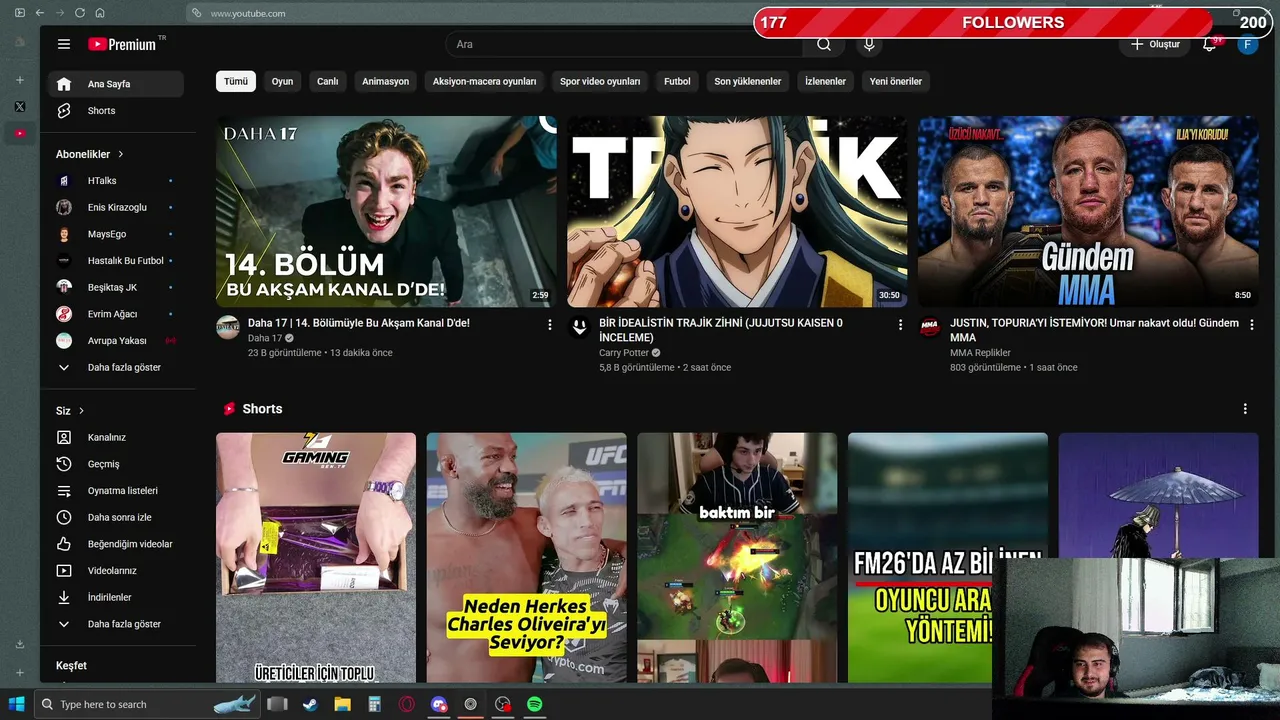Open the Daha 17 video title link
Viewport: 1280px width, 720px height.
pyautogui.click(x=359, y=323)
